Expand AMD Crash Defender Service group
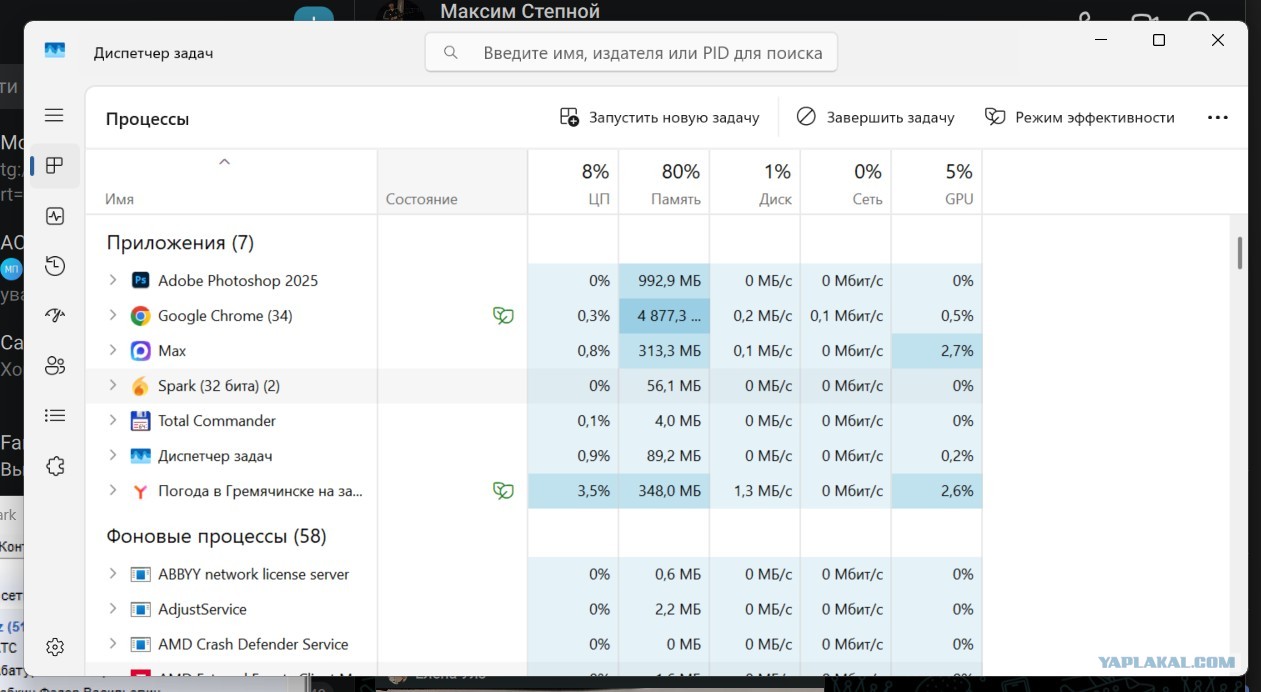Image resolution: width=1261 pixels, height=692 pixels. [x=113, y=644]
